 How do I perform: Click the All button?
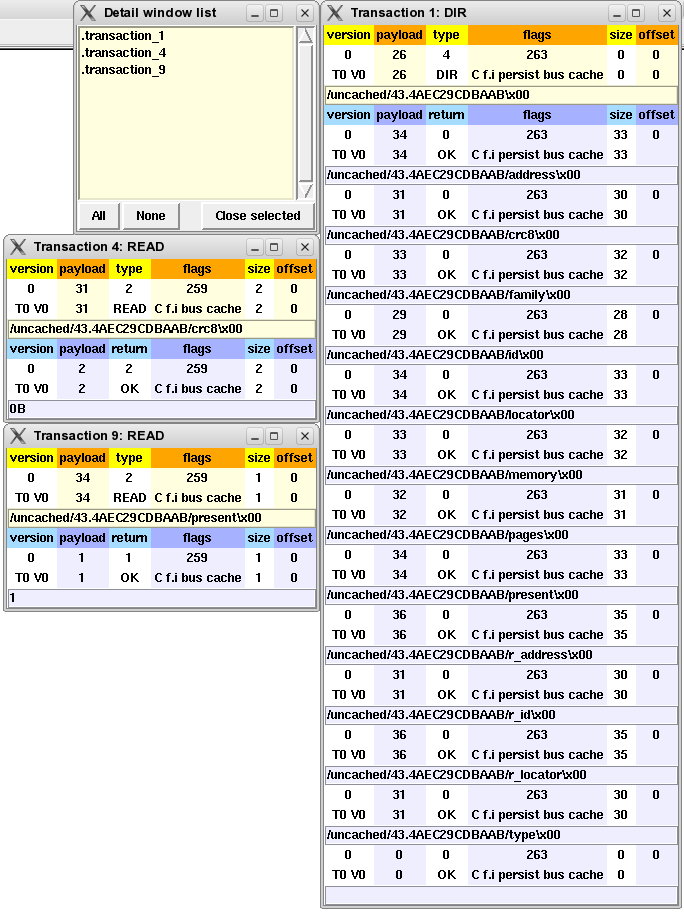tap(98, 216)
